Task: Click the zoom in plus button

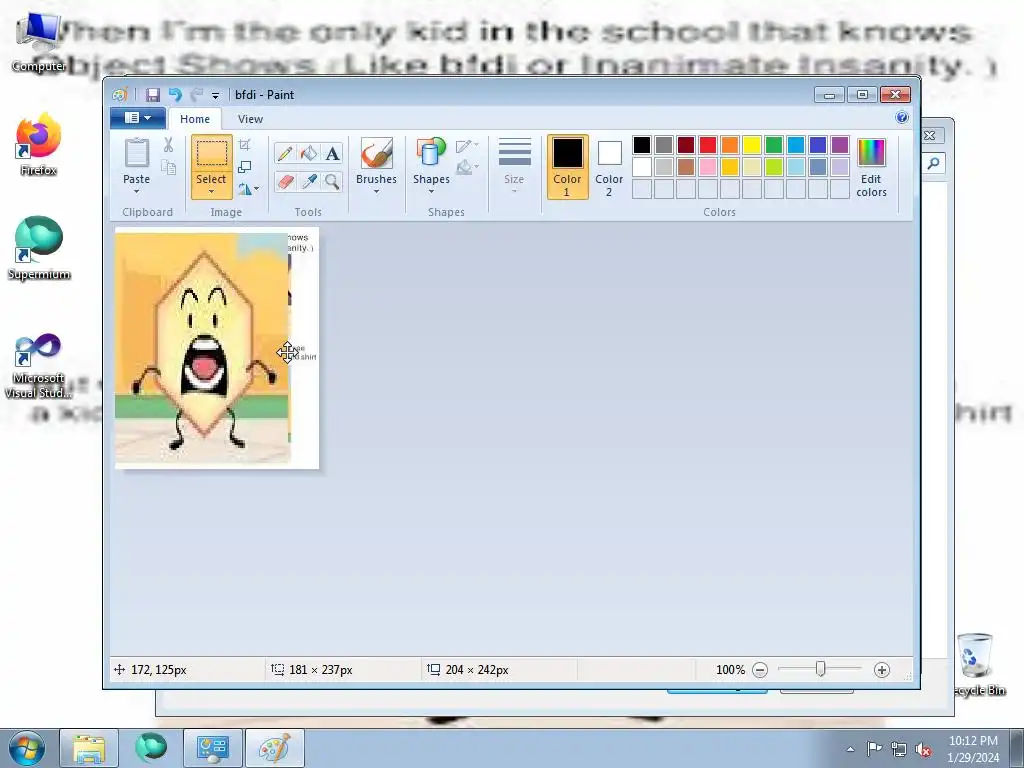Action: (x=882, y=670)
